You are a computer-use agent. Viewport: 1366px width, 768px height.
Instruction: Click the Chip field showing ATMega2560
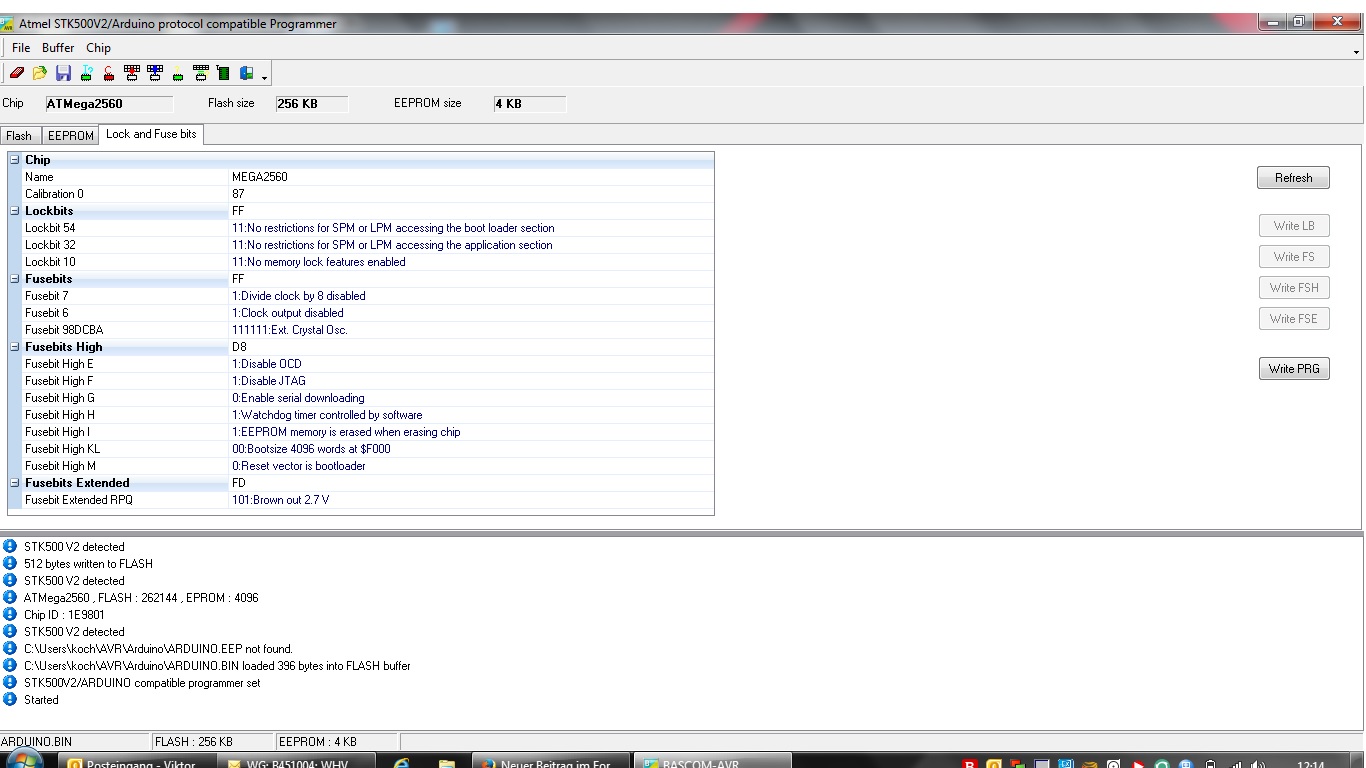click(109, 104)
